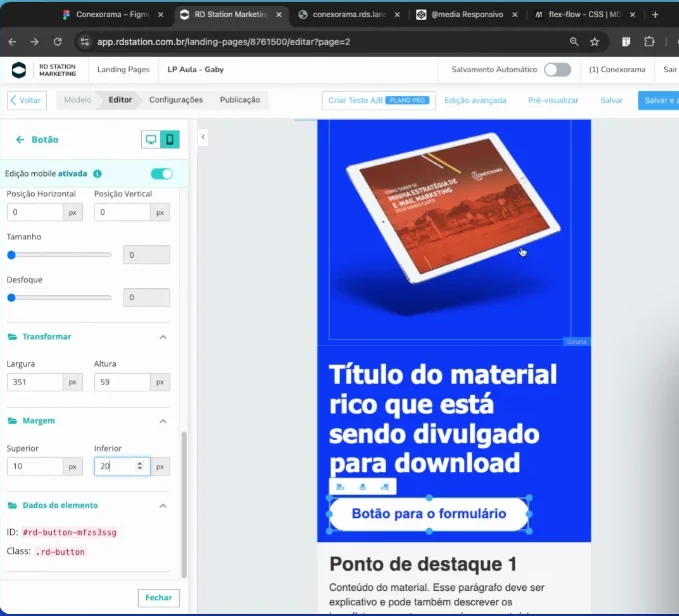679x616 pixels.
Task: Disable Edição mobile toggle
Action: point(162,174)
